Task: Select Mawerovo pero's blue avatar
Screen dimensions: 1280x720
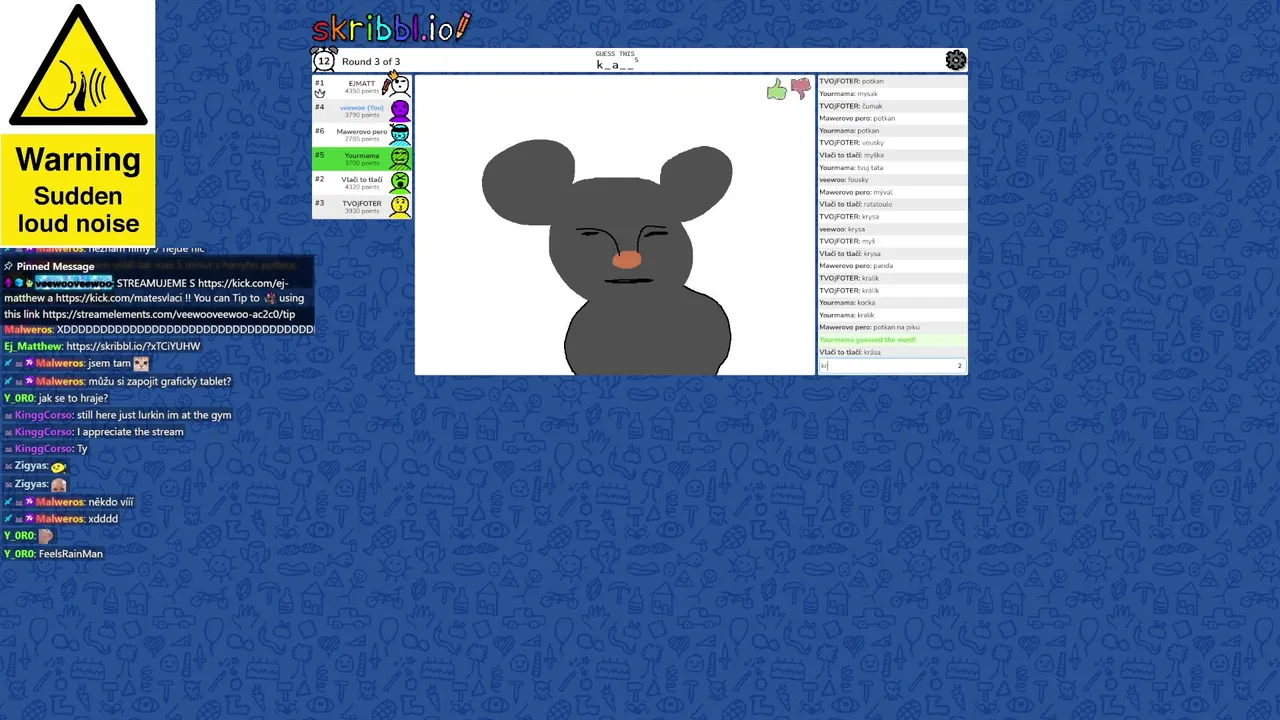Action: click(400, 134)
